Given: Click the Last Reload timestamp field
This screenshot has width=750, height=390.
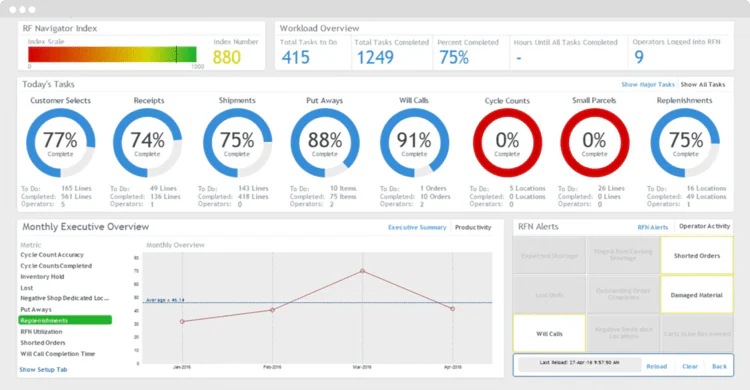Looking at the screenshot, I should click(579, 363).
